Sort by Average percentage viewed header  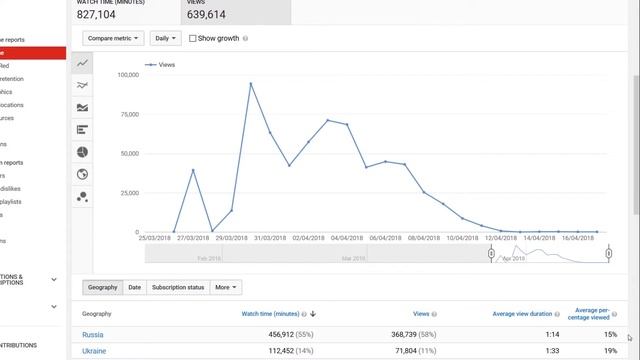pyautogui.click(x=589, y=314)
